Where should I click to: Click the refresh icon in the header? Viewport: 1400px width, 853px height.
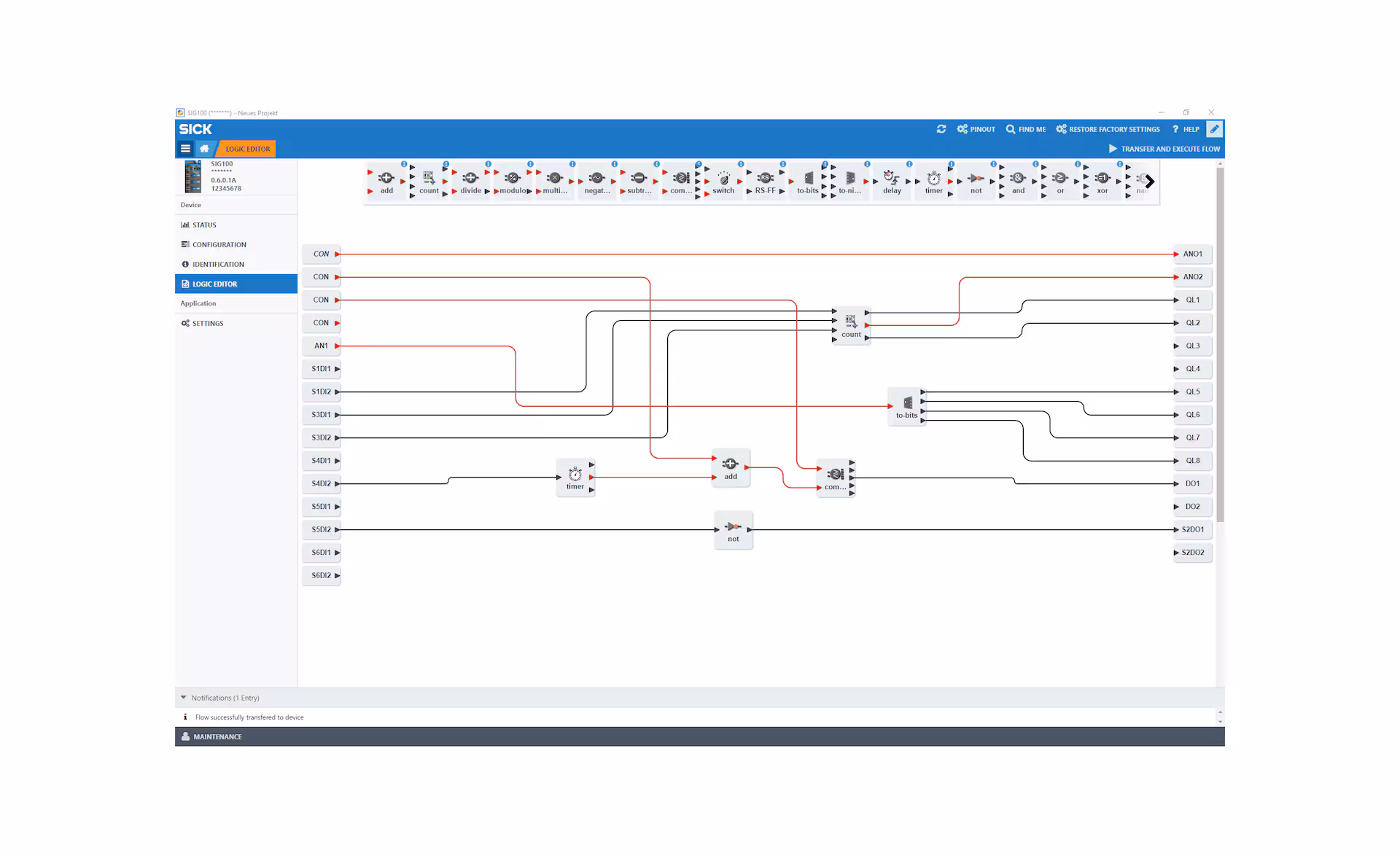[941, 129]
